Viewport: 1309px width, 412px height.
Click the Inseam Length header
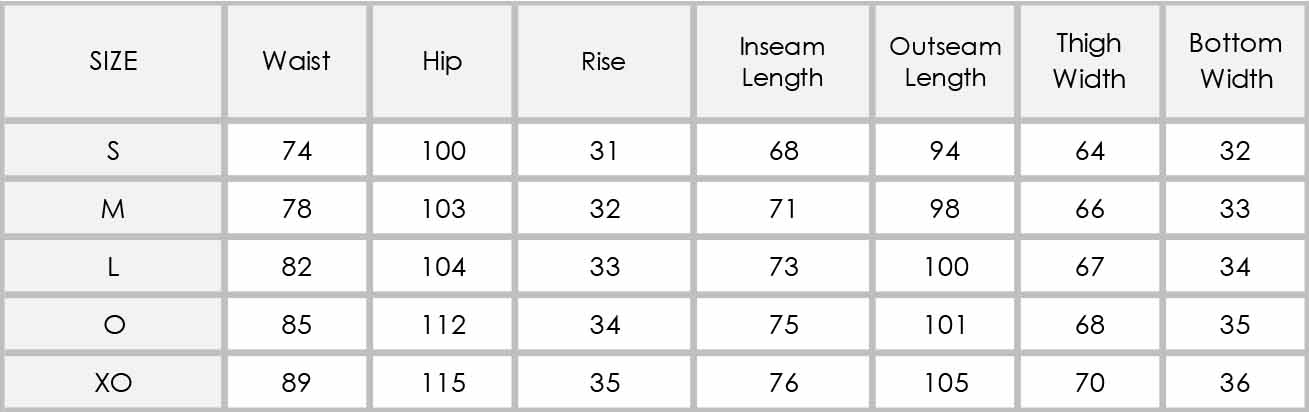point(782,61)
